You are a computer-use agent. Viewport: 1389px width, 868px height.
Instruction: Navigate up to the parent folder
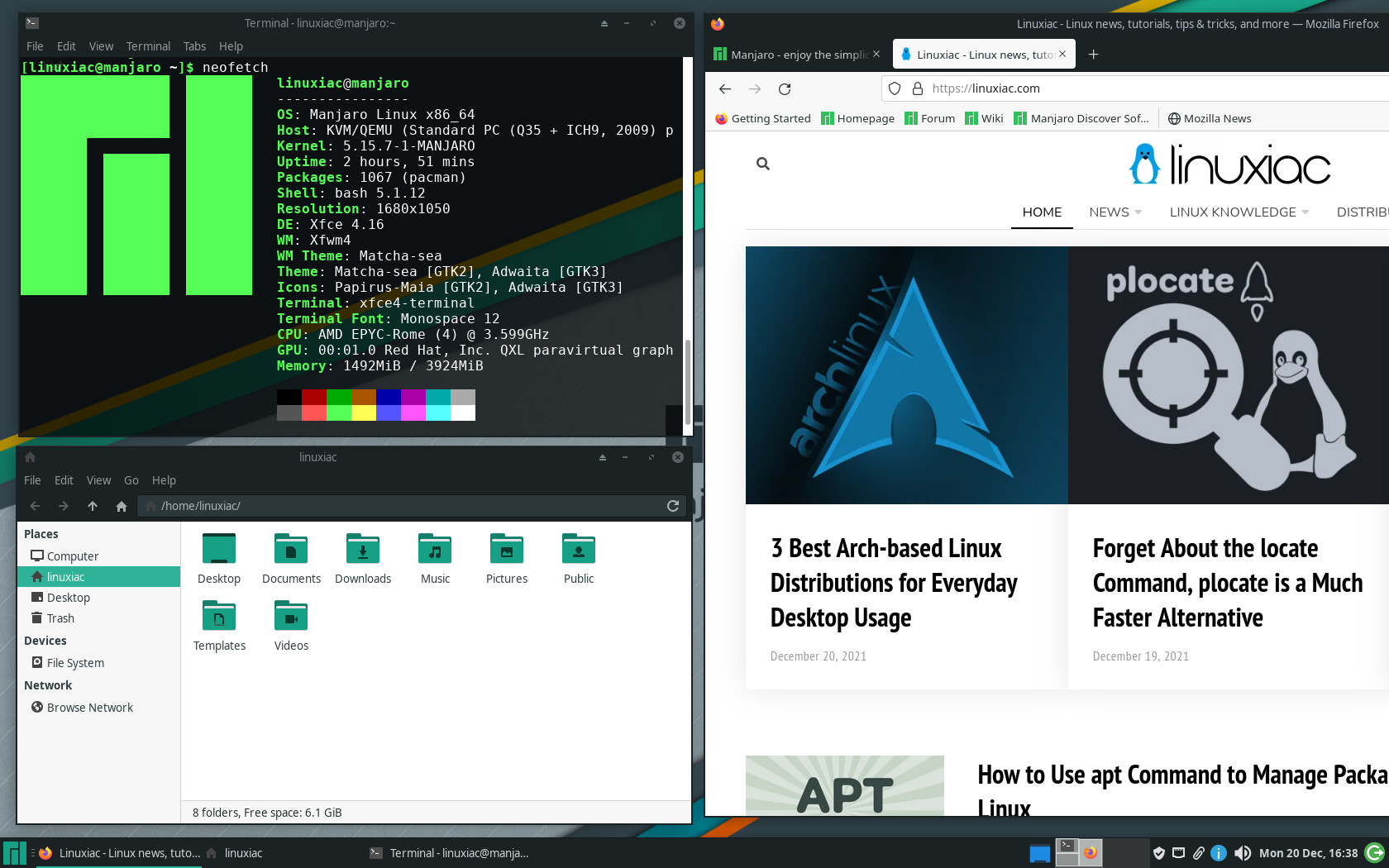pyautogui.click(x=93, y=506)
